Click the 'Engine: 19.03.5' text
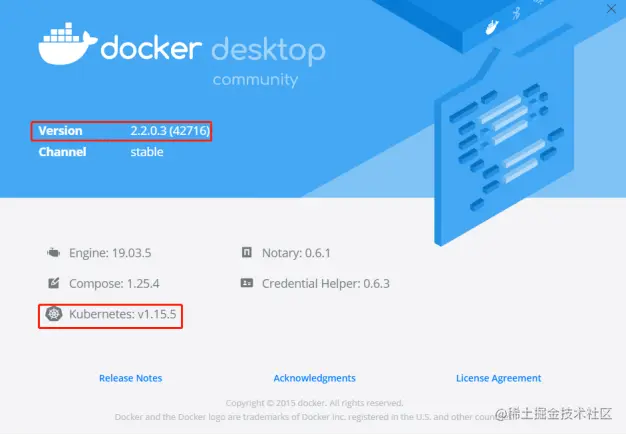 [110, 253]
